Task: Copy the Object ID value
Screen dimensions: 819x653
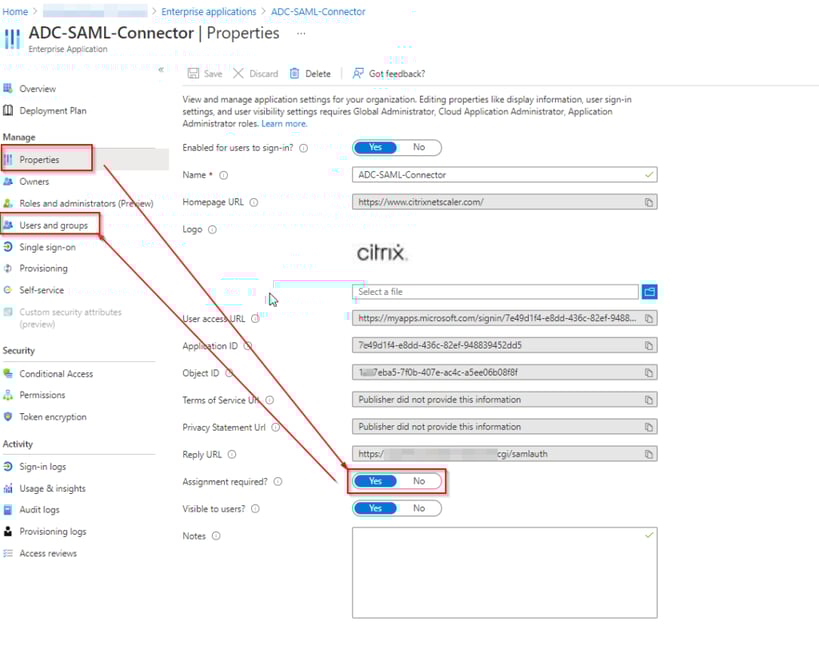Action: (x=648, y=373)
